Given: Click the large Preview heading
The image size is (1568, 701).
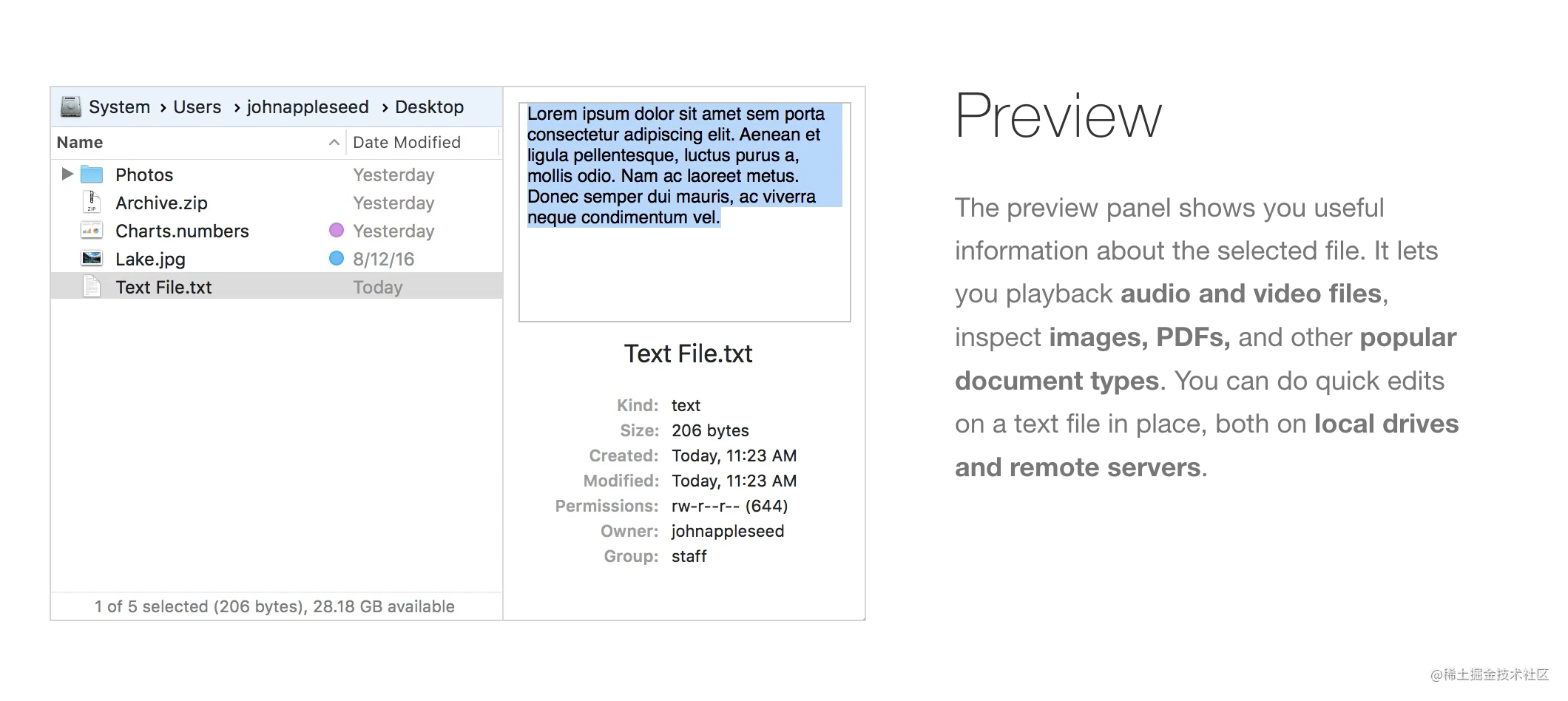Looking at the screenshot, I should pos(1058,115).
